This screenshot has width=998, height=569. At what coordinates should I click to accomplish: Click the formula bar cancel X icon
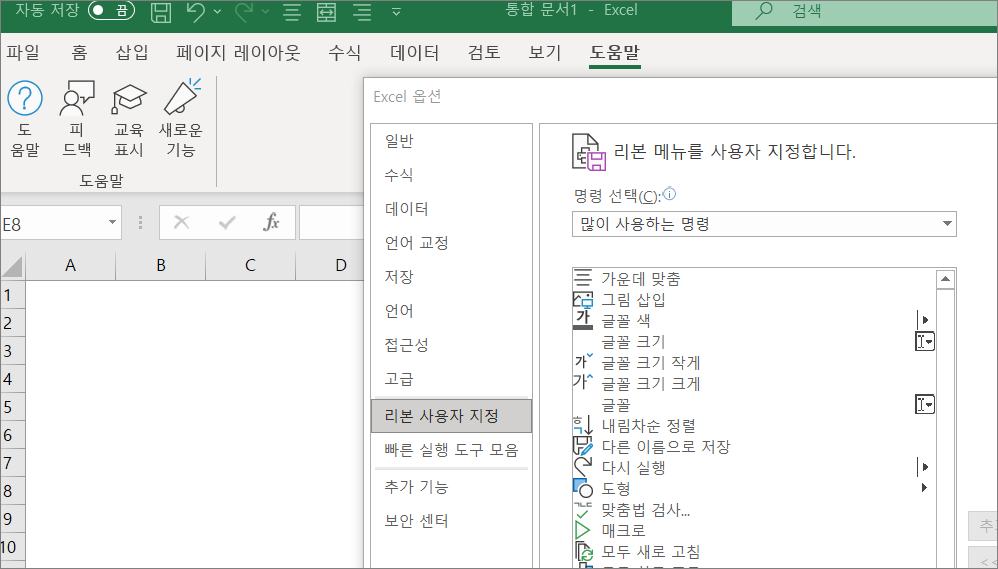click(x=181, y=222)
